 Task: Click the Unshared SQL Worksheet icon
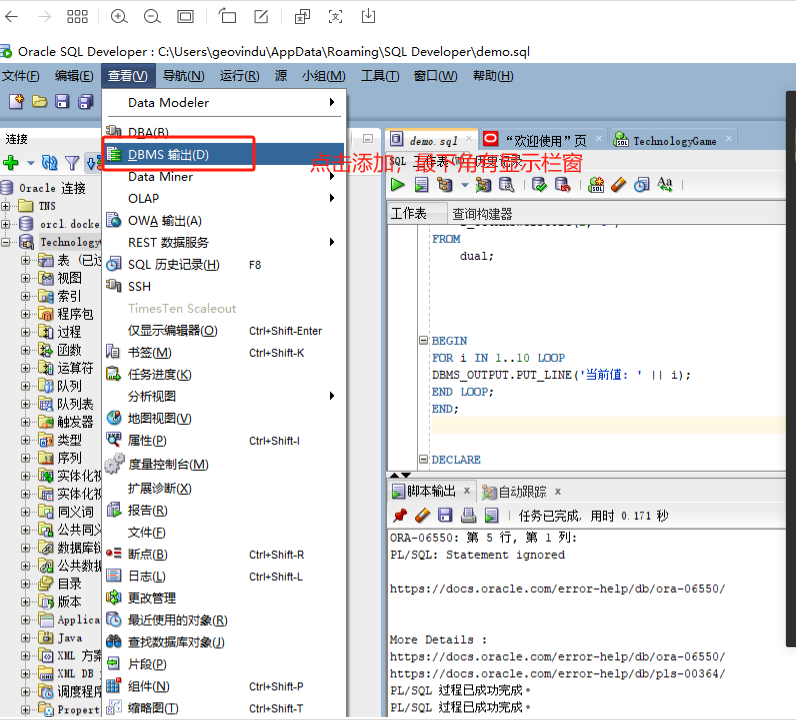tap(596, 185)
